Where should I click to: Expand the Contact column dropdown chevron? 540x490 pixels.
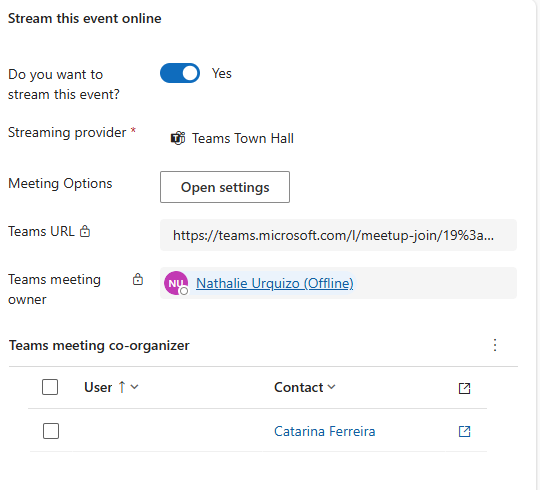(x=331, y=387)
